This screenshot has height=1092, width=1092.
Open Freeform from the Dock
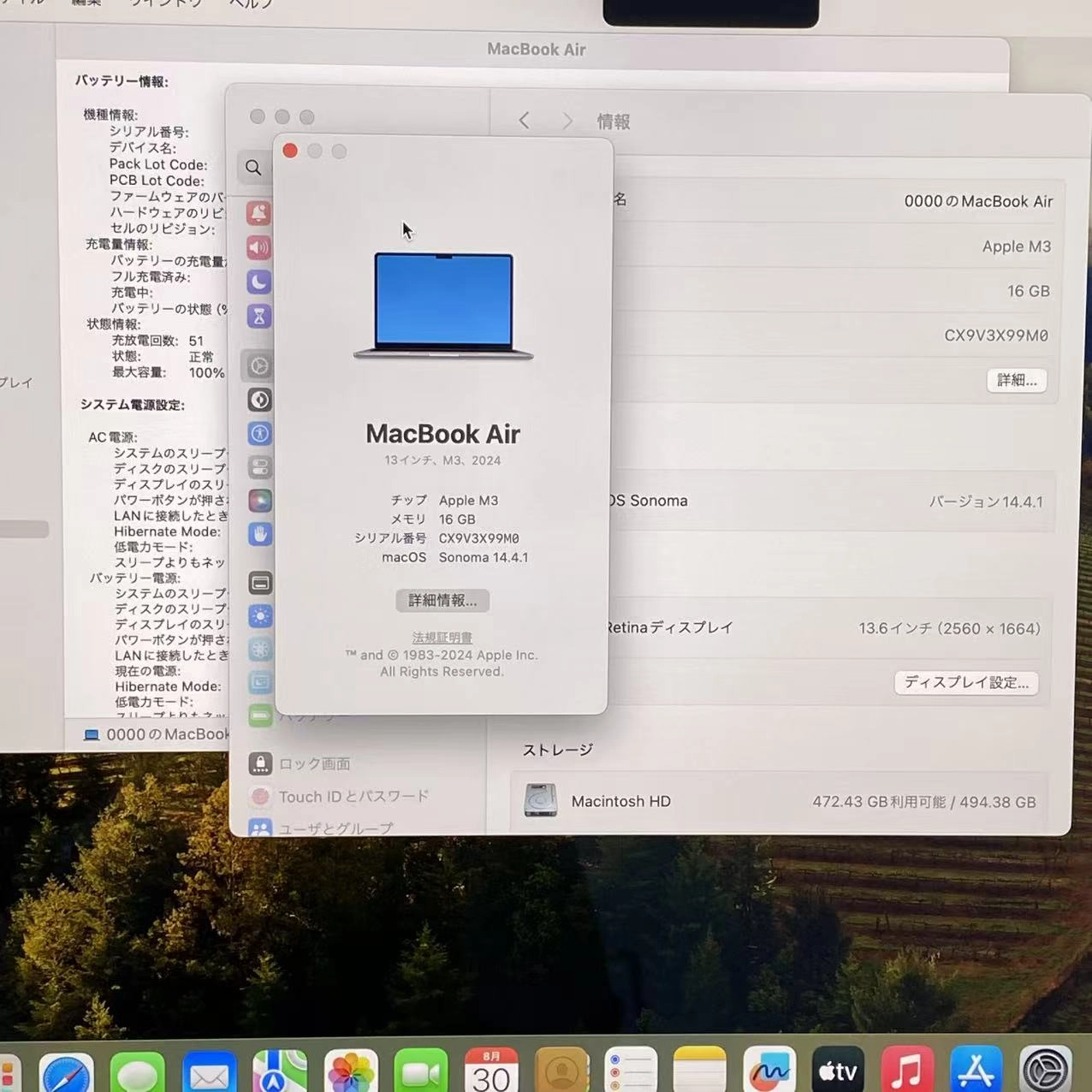pos(769,1070)
